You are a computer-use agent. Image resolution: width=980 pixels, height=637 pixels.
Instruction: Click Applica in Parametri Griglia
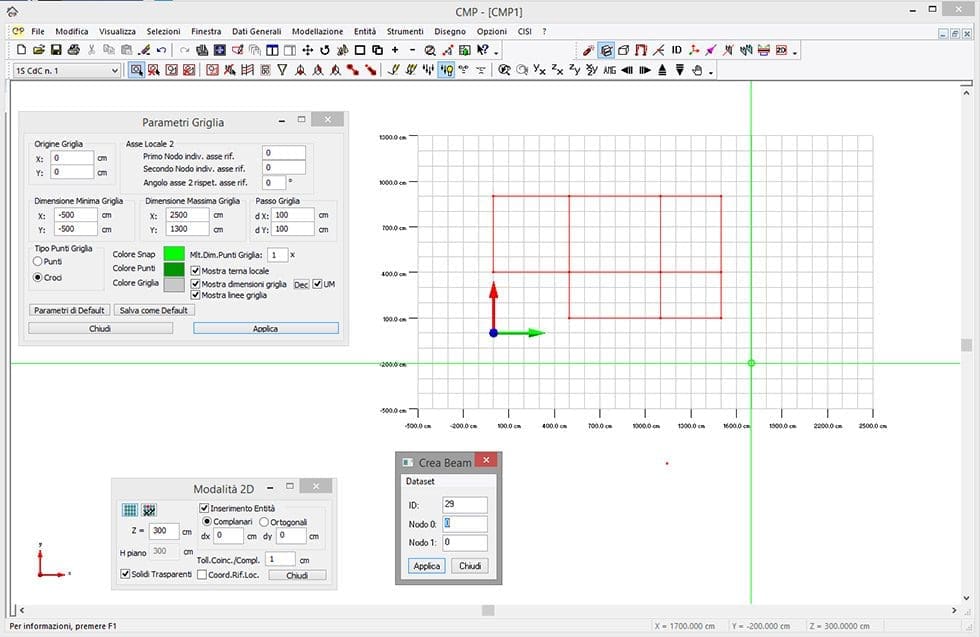click(265, 328)
